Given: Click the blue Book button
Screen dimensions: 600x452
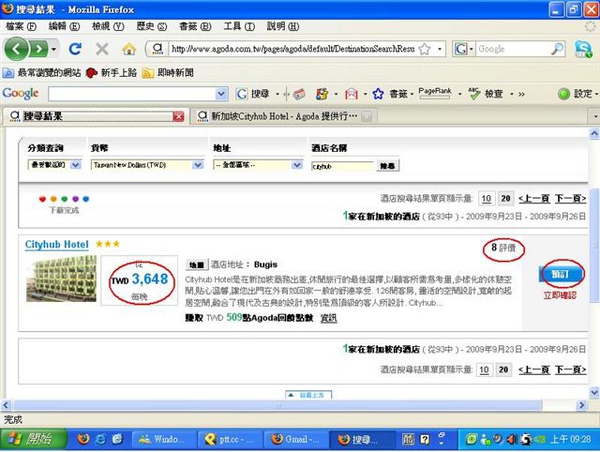Looking at the screenshot, I should [x=561, y=274].
